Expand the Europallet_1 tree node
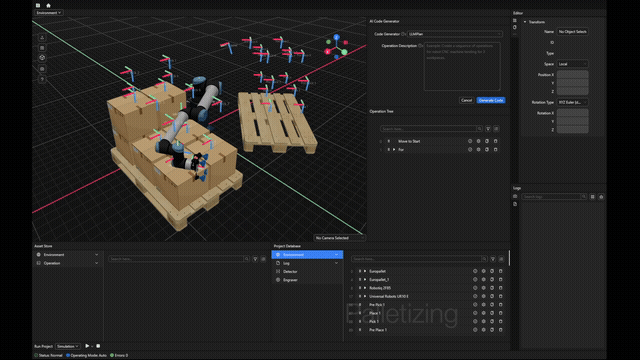Screen dimensions: 640x360 point(365,280)
